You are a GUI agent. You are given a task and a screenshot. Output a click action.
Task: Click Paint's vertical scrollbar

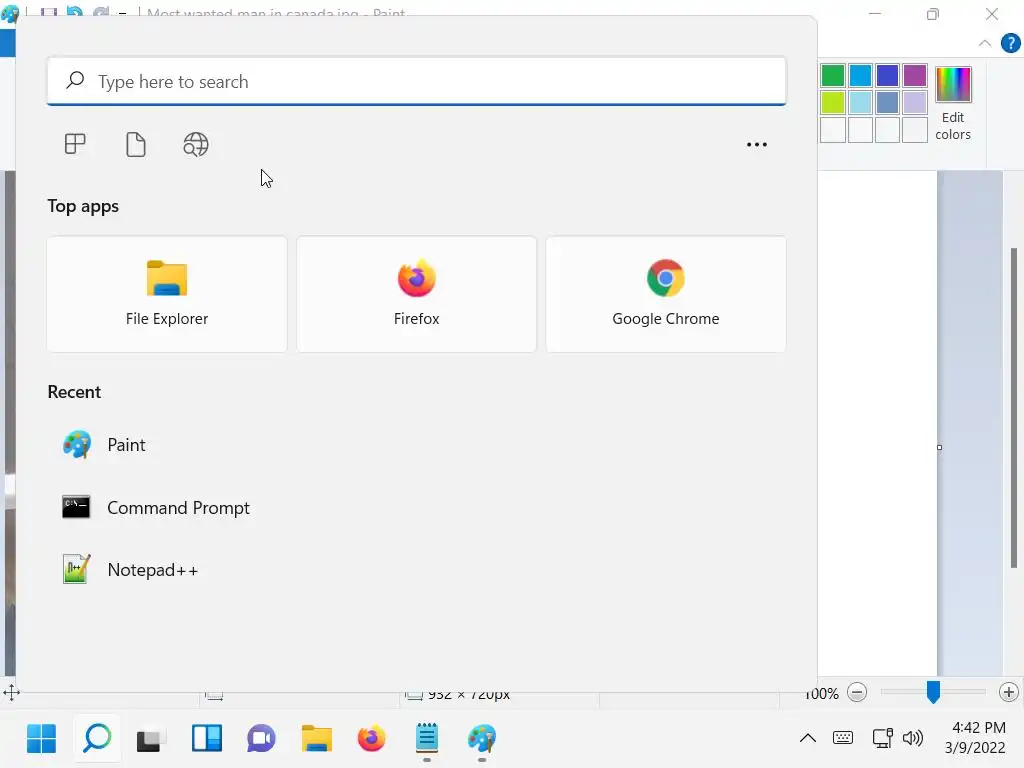point(1013,408)
